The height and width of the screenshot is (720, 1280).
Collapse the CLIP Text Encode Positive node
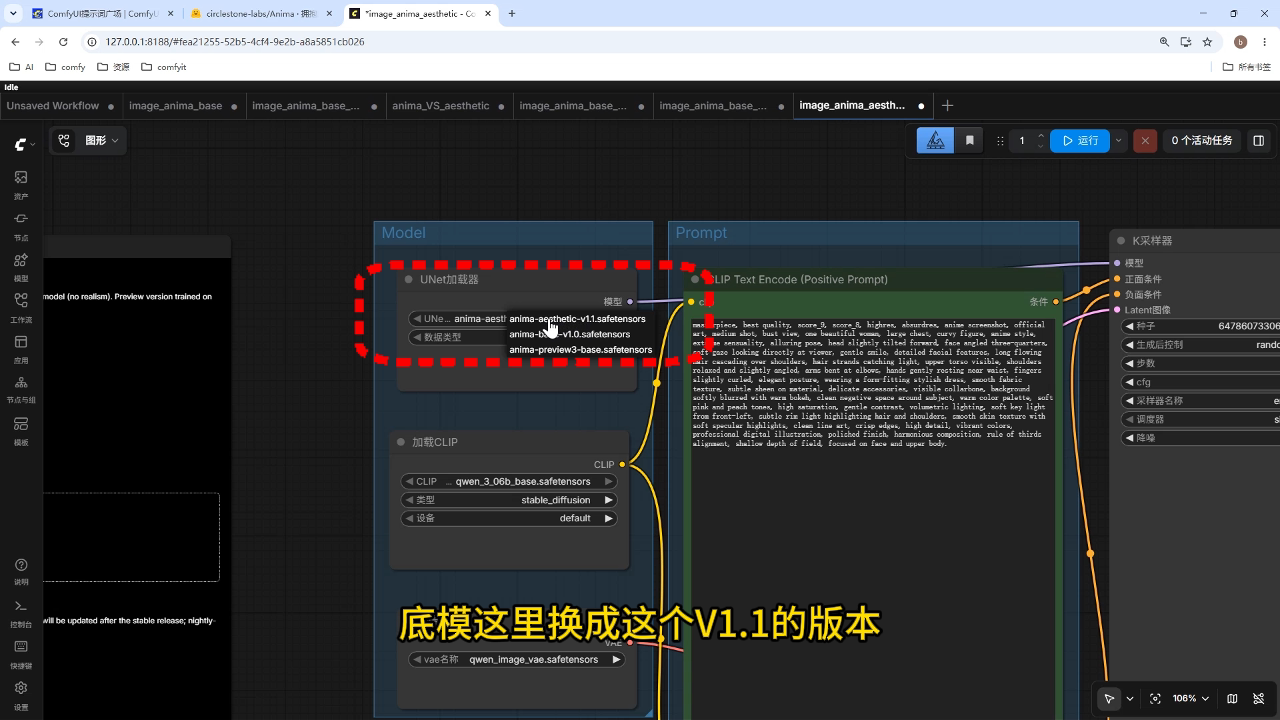click(x=695, y=280)
